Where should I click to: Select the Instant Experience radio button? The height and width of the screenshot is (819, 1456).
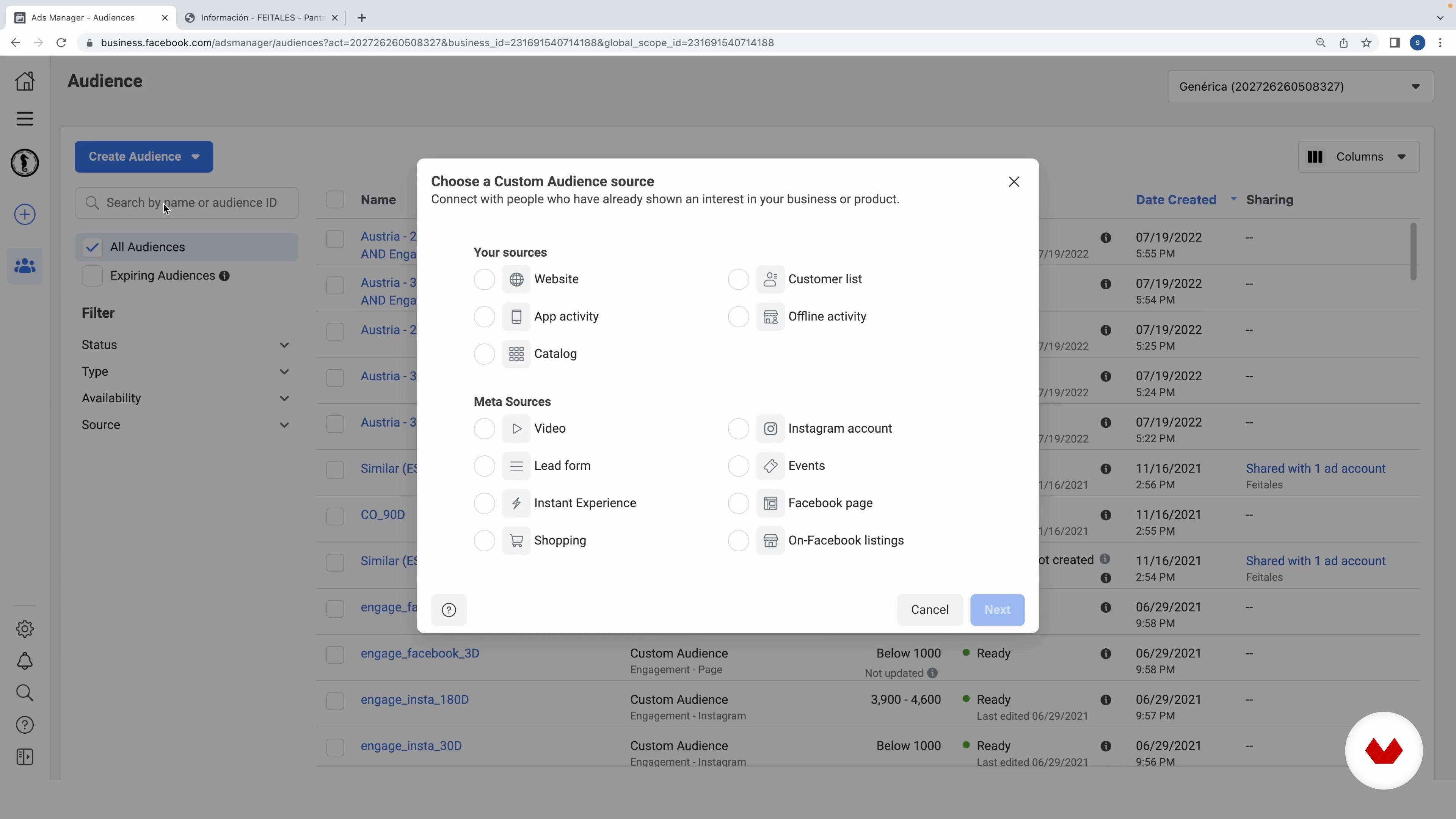pos(485,503)
